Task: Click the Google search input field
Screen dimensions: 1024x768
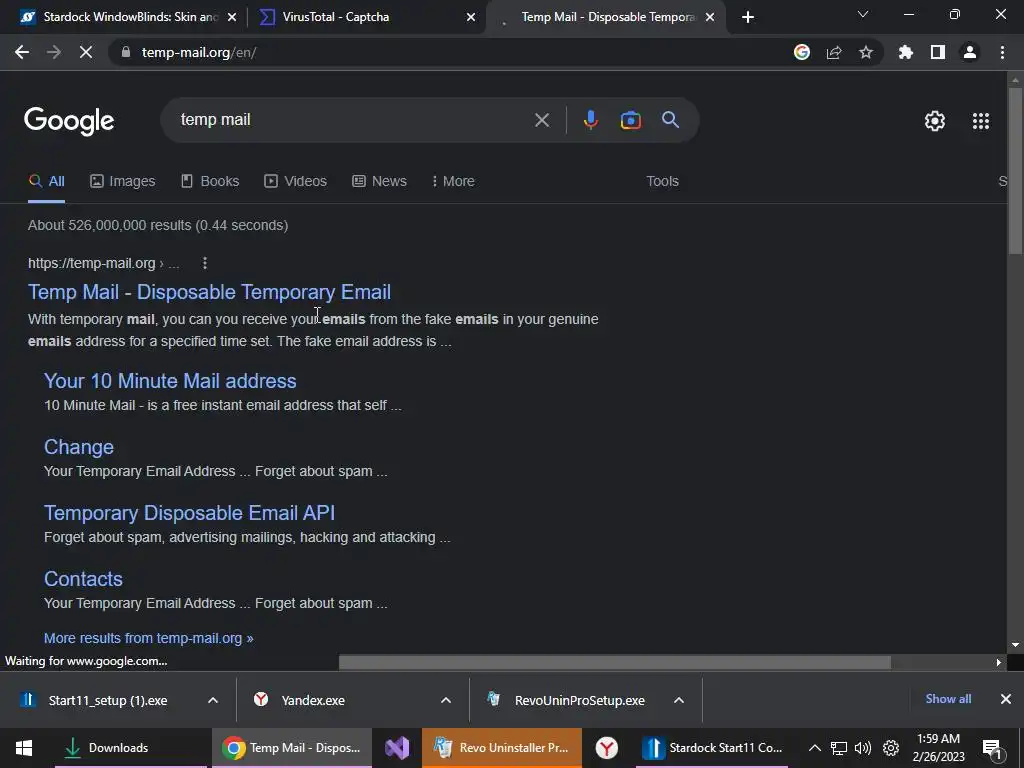Action: pos(353,120)
